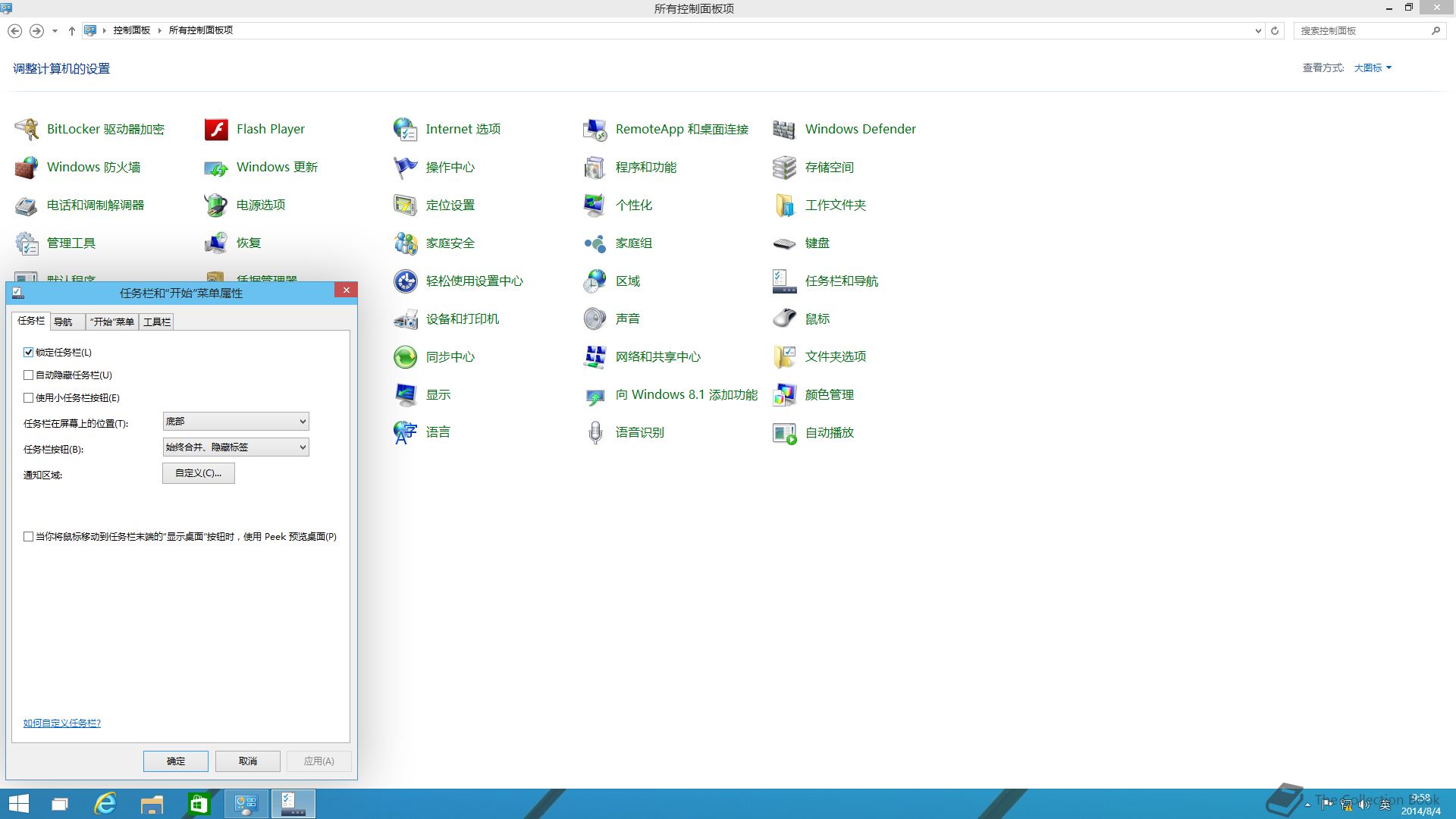Open RemoteApp 和桌面连接 icon

coord(595,130)
